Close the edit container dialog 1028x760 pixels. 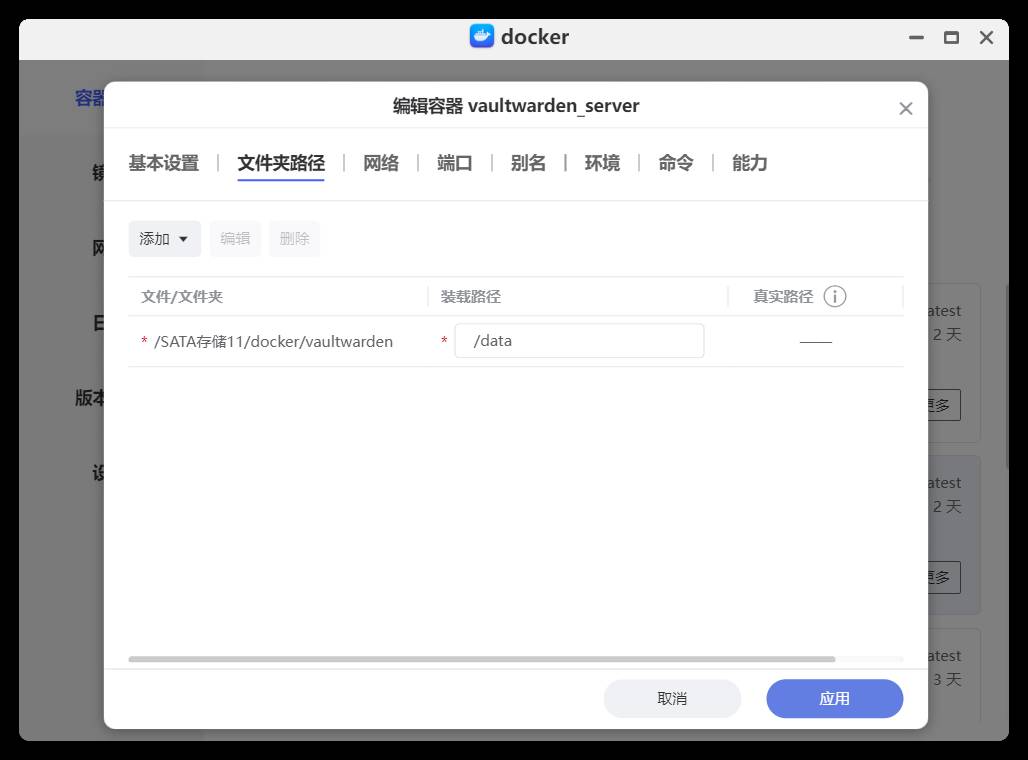point(905,109)
